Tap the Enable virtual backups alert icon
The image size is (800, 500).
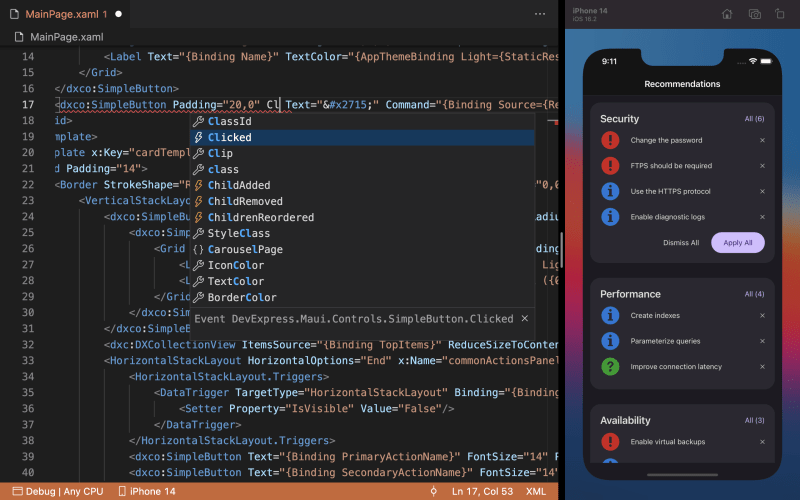coord(610,442)
